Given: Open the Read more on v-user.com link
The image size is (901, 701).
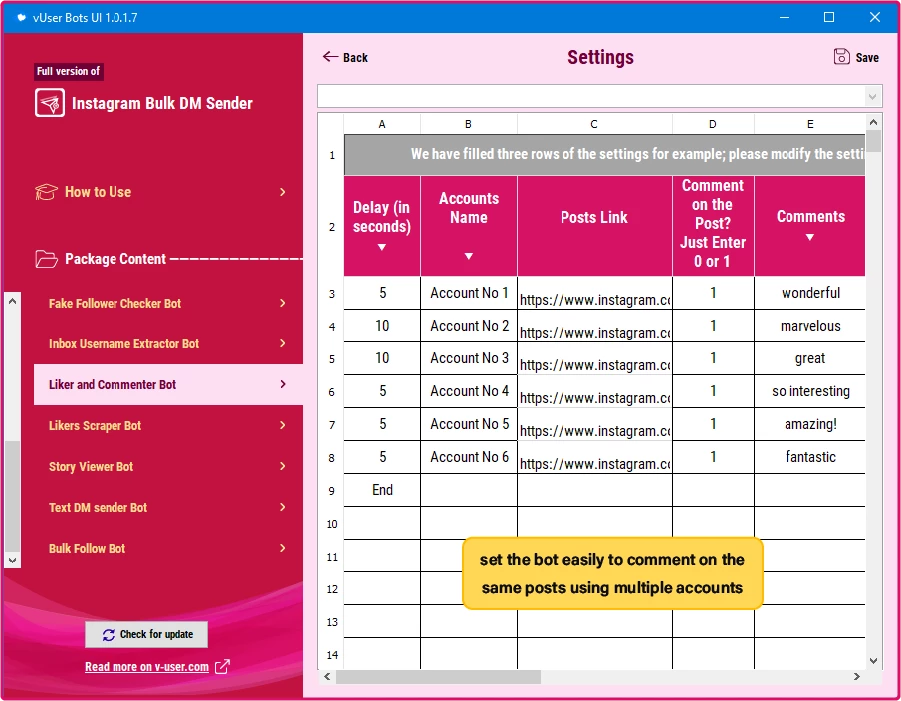Looking at the screenshot, I should pyautogui.click(x=147, y=667).
